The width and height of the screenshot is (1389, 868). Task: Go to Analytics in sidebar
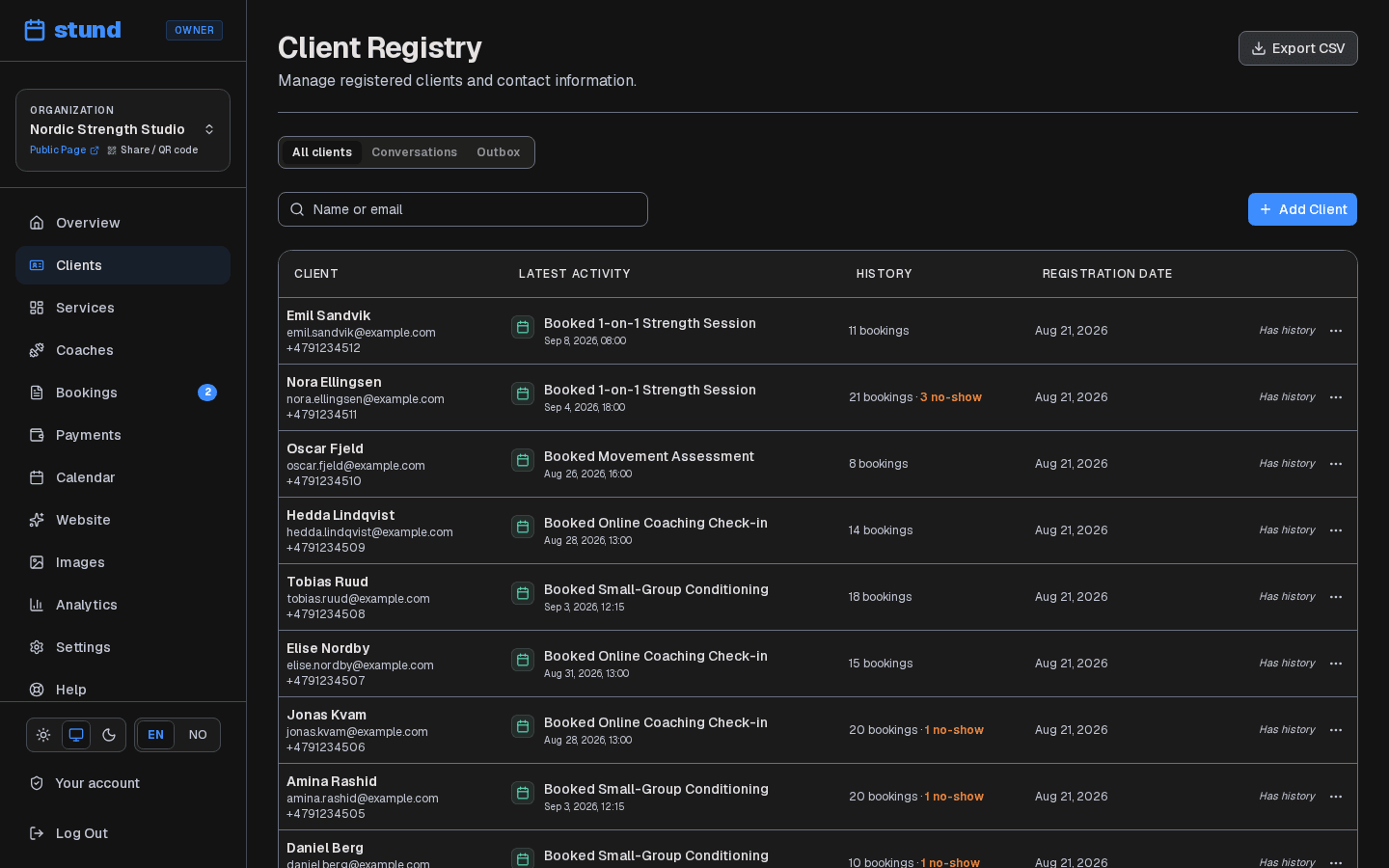click(123, 605)
